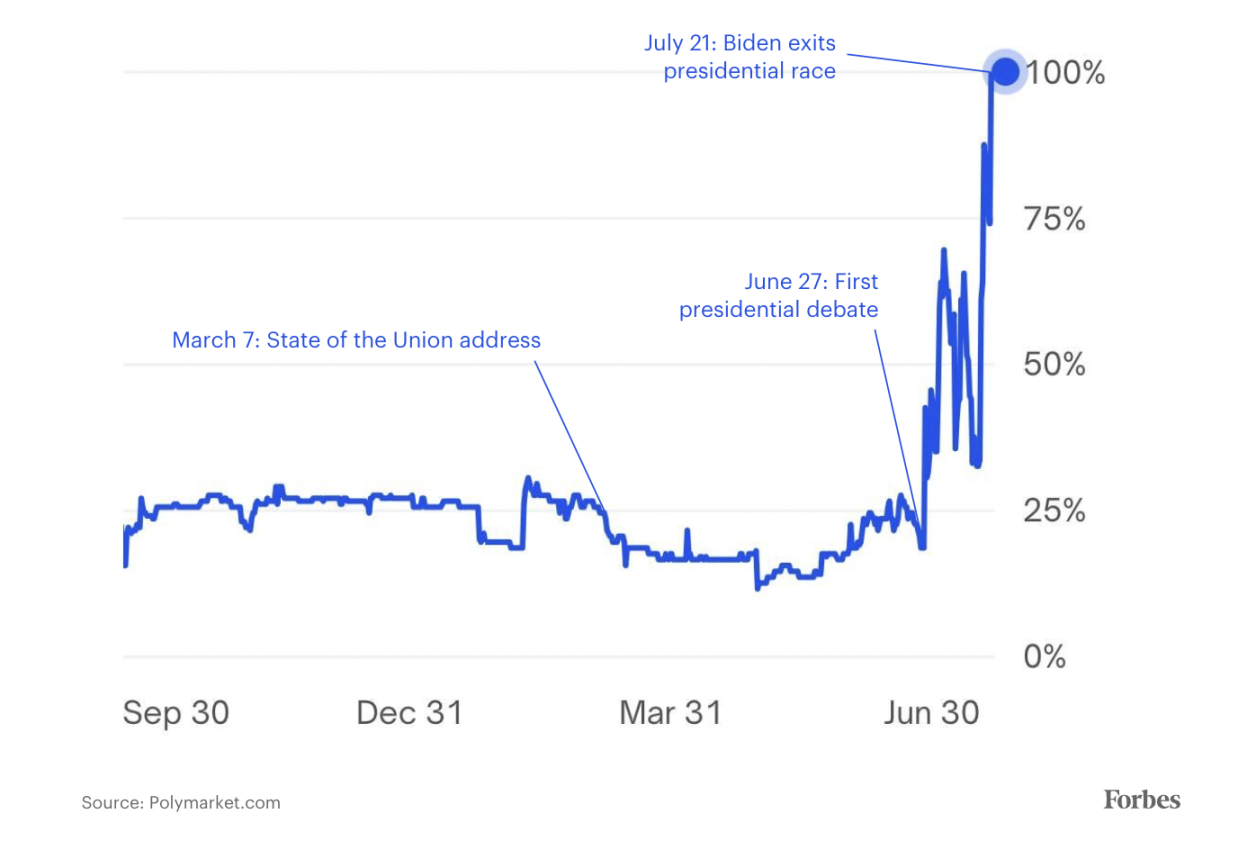1256x841 pixels.
Task: Click the June 27 First presidential debate label
Action: point(779,296)
